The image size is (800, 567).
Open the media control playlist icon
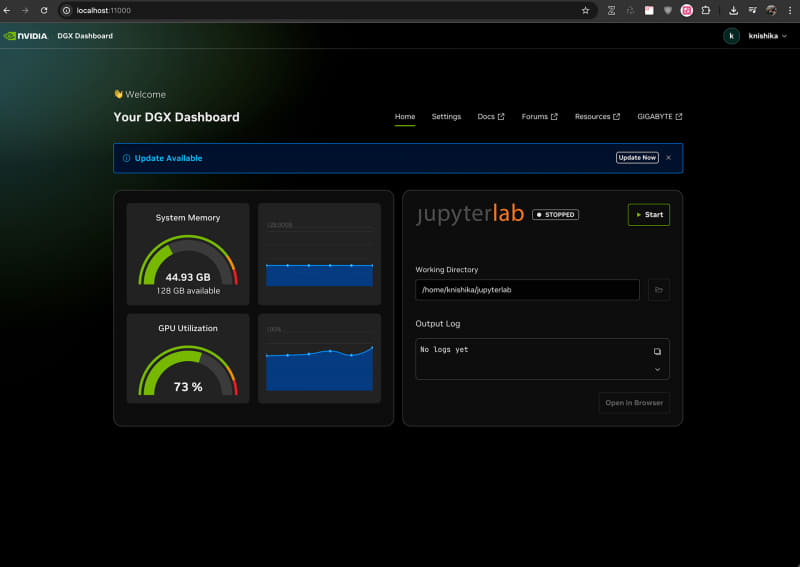(753, 10)
